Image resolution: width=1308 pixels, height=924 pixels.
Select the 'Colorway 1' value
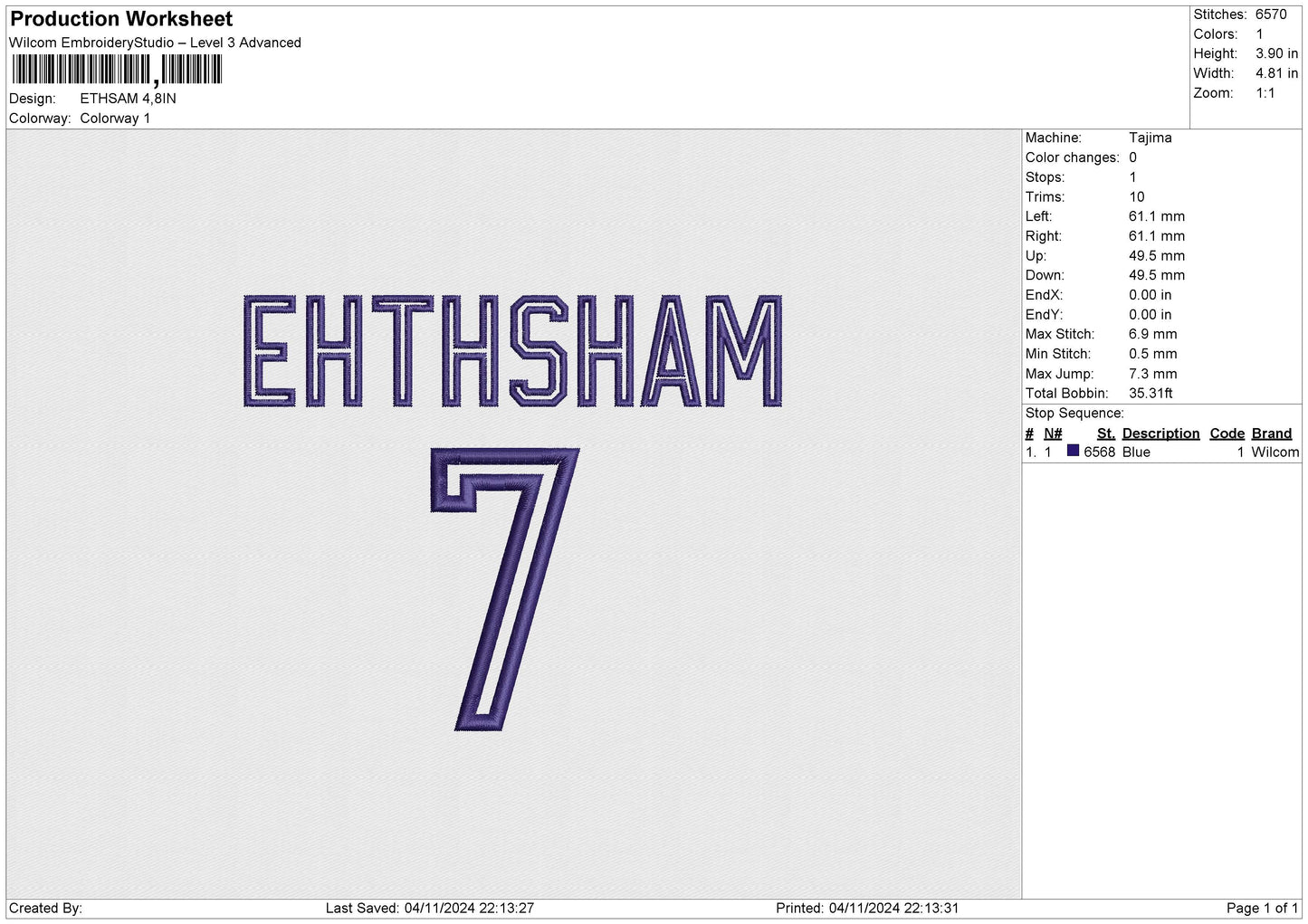(x=115, y=119)
